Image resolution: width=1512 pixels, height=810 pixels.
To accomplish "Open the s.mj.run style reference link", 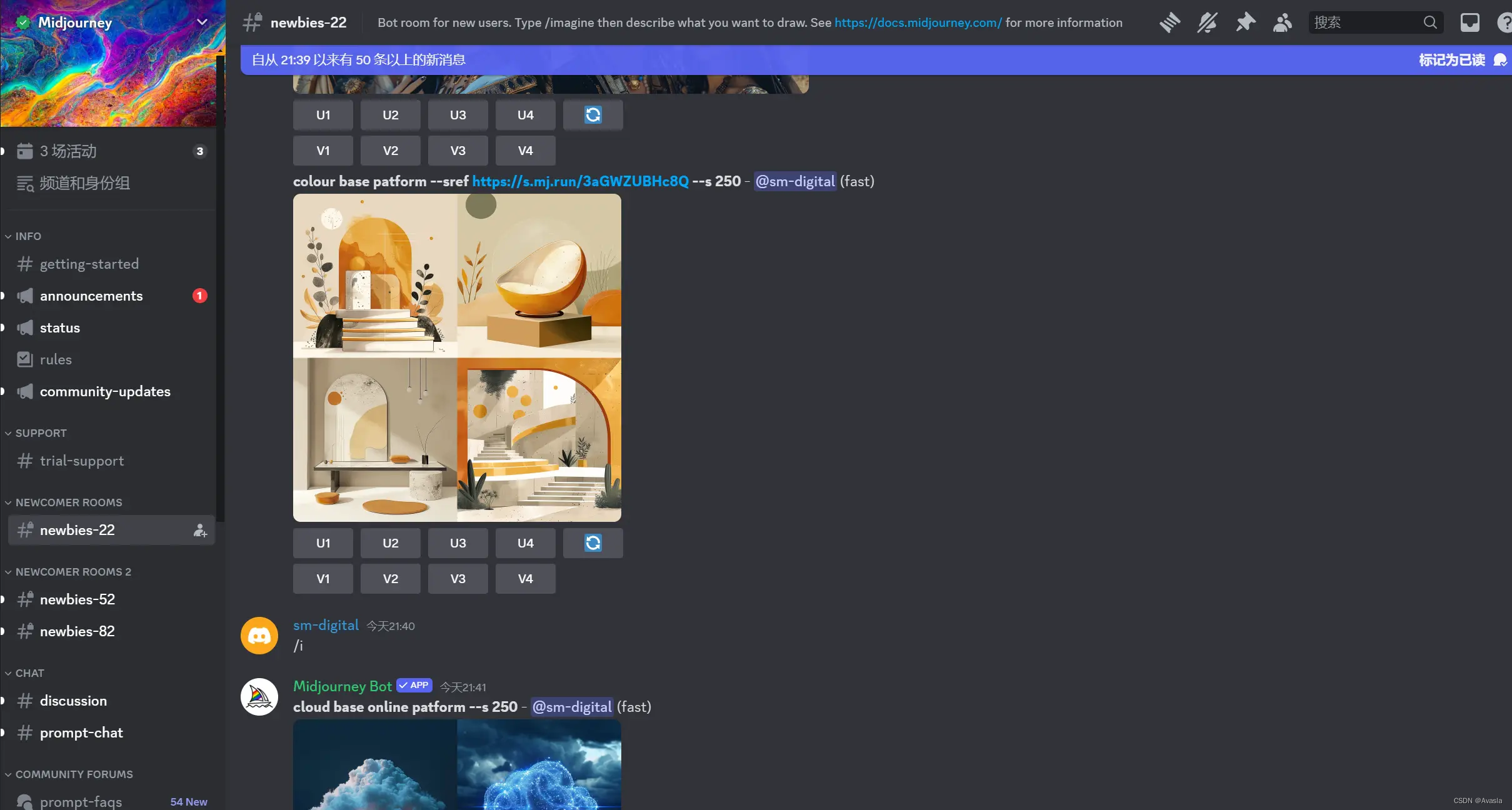I will pyautogui.click(x=580, y=181).
